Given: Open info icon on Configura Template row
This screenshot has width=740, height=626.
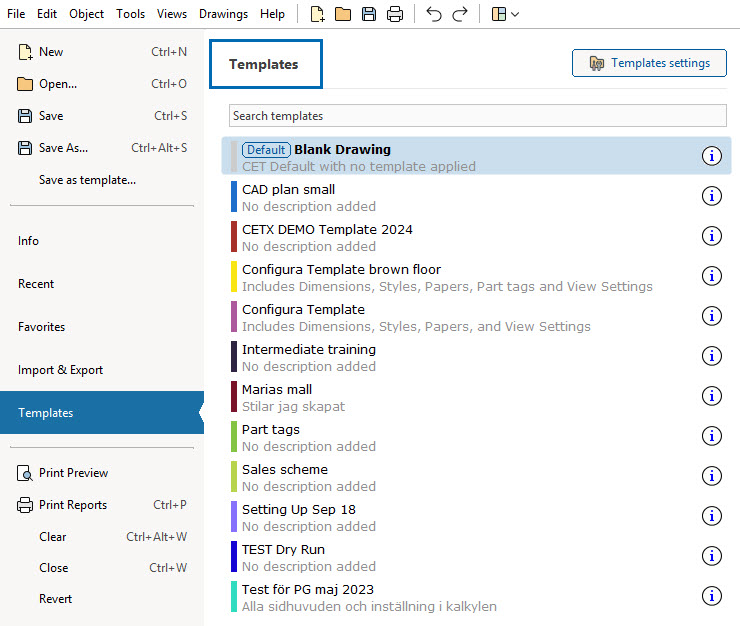Looking at the screenshot, I should [712, 316].
